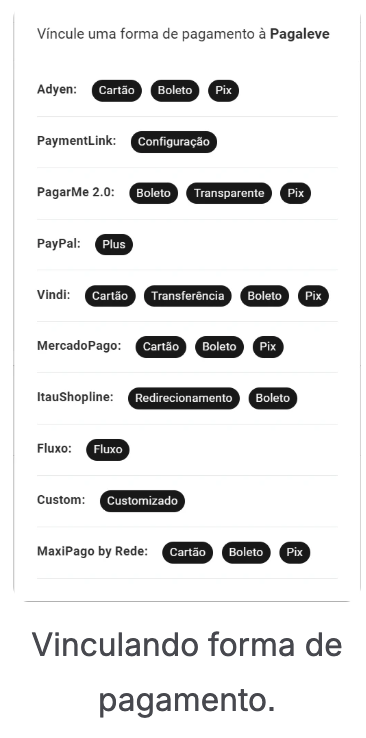The height and width of the screenshot is (738, 366).
Task: Choose Vindi Cartão payment tag
Action: (110, 296)
